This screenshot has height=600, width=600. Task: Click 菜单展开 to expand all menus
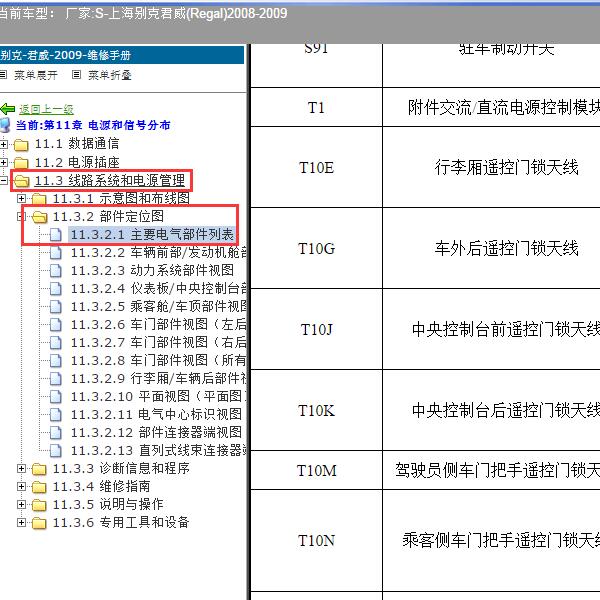click(x=36, y=75)
